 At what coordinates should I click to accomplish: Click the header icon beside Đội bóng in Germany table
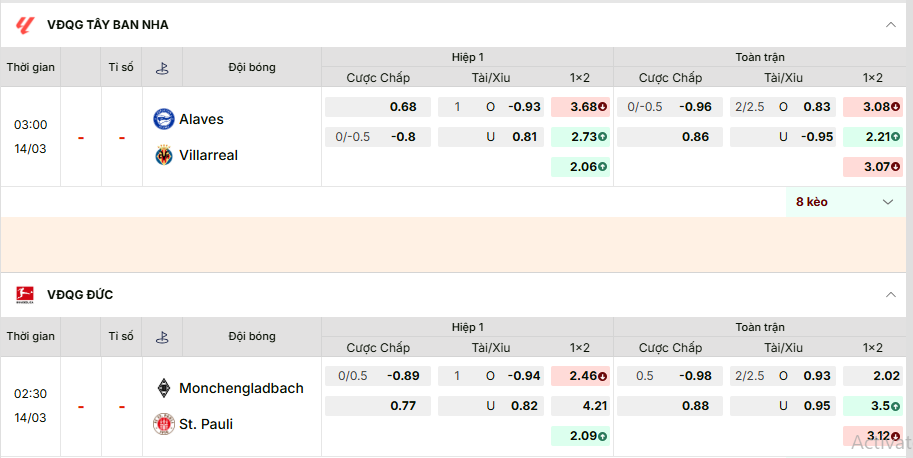[162, 337]
